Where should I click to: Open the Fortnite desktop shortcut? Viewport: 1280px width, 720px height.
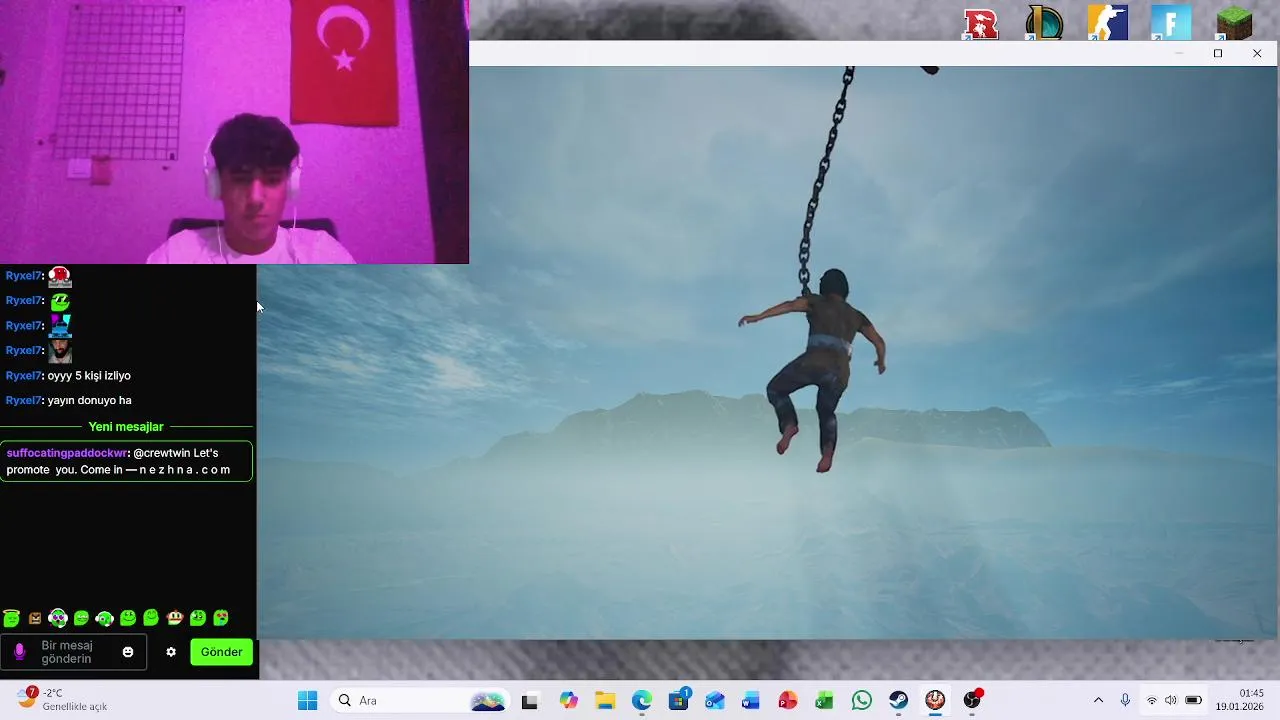click(x=1170, y=23)
